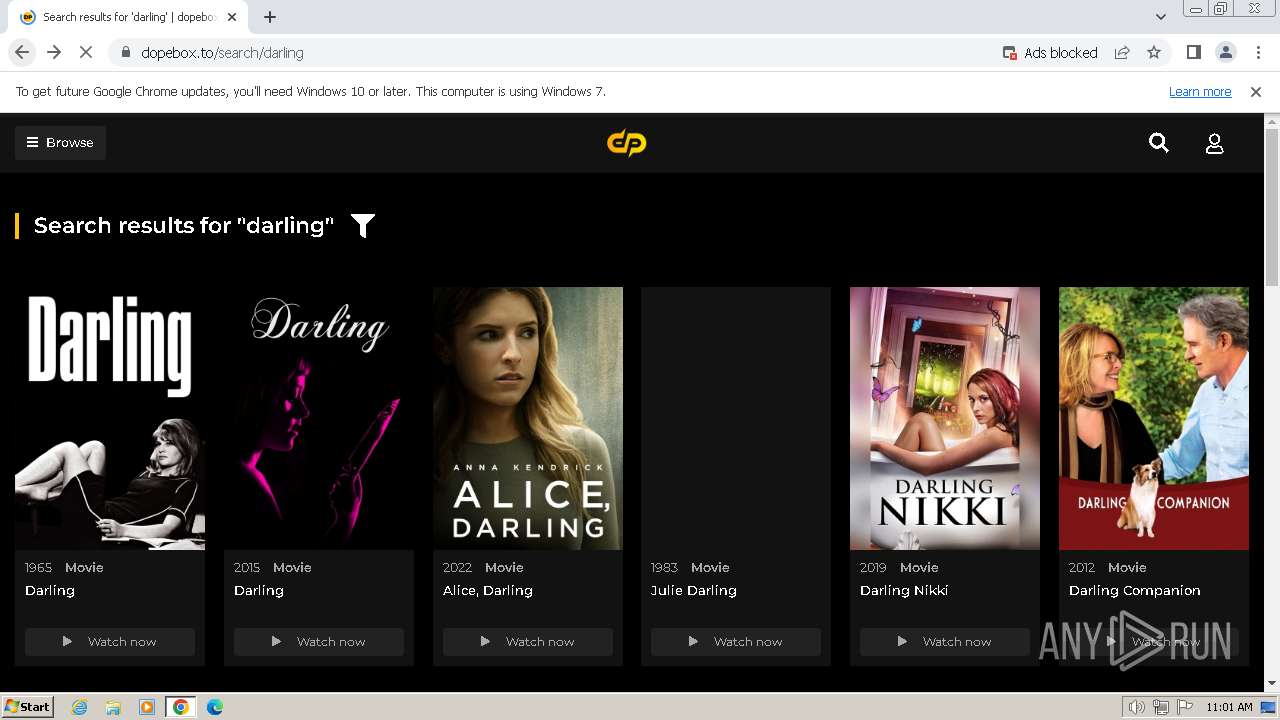Click the taskbar clock 11:01 AM
The image size is (1280, 720).
click(x=1229, y=707)
